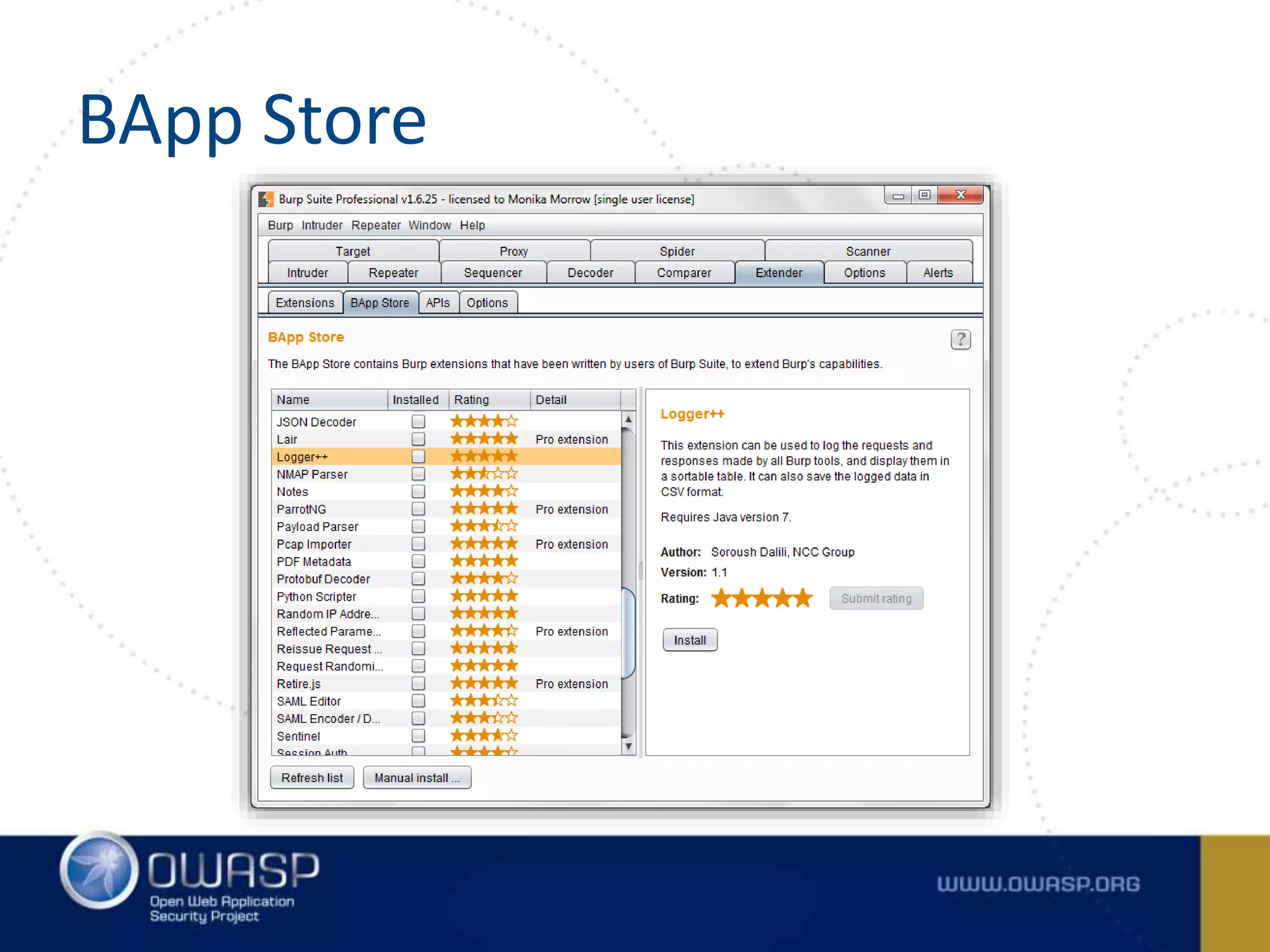Select the PDF Metadata row
This screenshot has width=1270, height=952.
(x=446, y=562)
